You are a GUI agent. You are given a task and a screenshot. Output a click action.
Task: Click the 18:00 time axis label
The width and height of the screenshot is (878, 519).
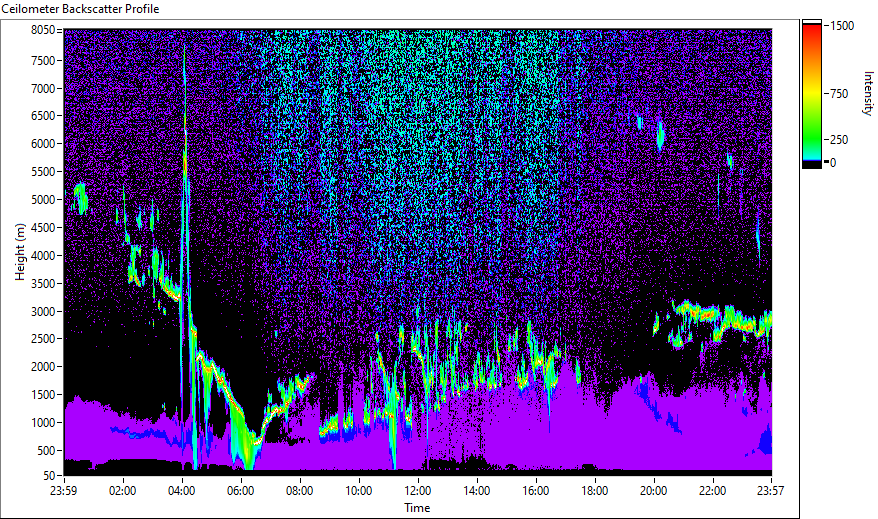tap(595, 491)
